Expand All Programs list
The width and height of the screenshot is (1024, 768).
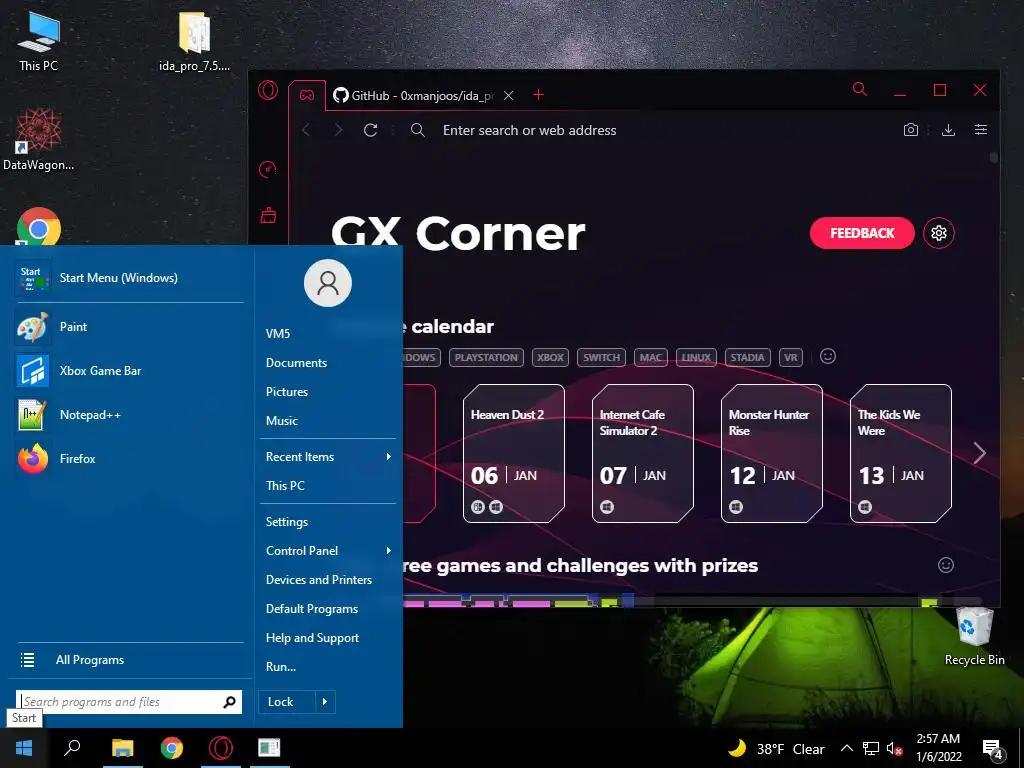(x=130, y=660)
